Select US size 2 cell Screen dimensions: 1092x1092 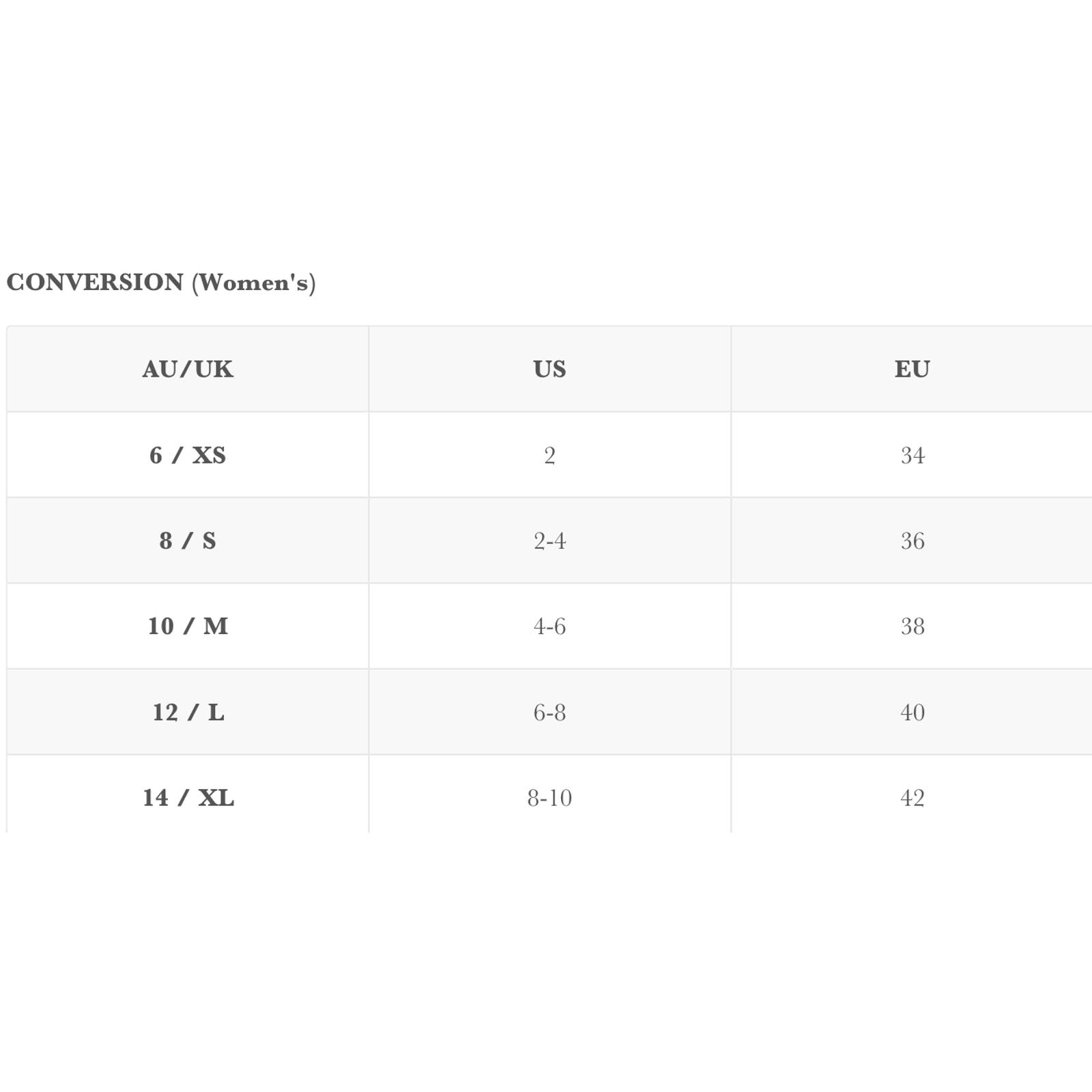[x=549, y=455]
